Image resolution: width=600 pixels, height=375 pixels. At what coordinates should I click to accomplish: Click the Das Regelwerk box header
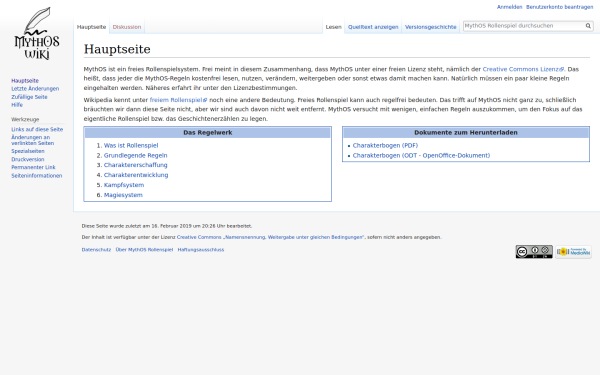(x=207, y=133)
